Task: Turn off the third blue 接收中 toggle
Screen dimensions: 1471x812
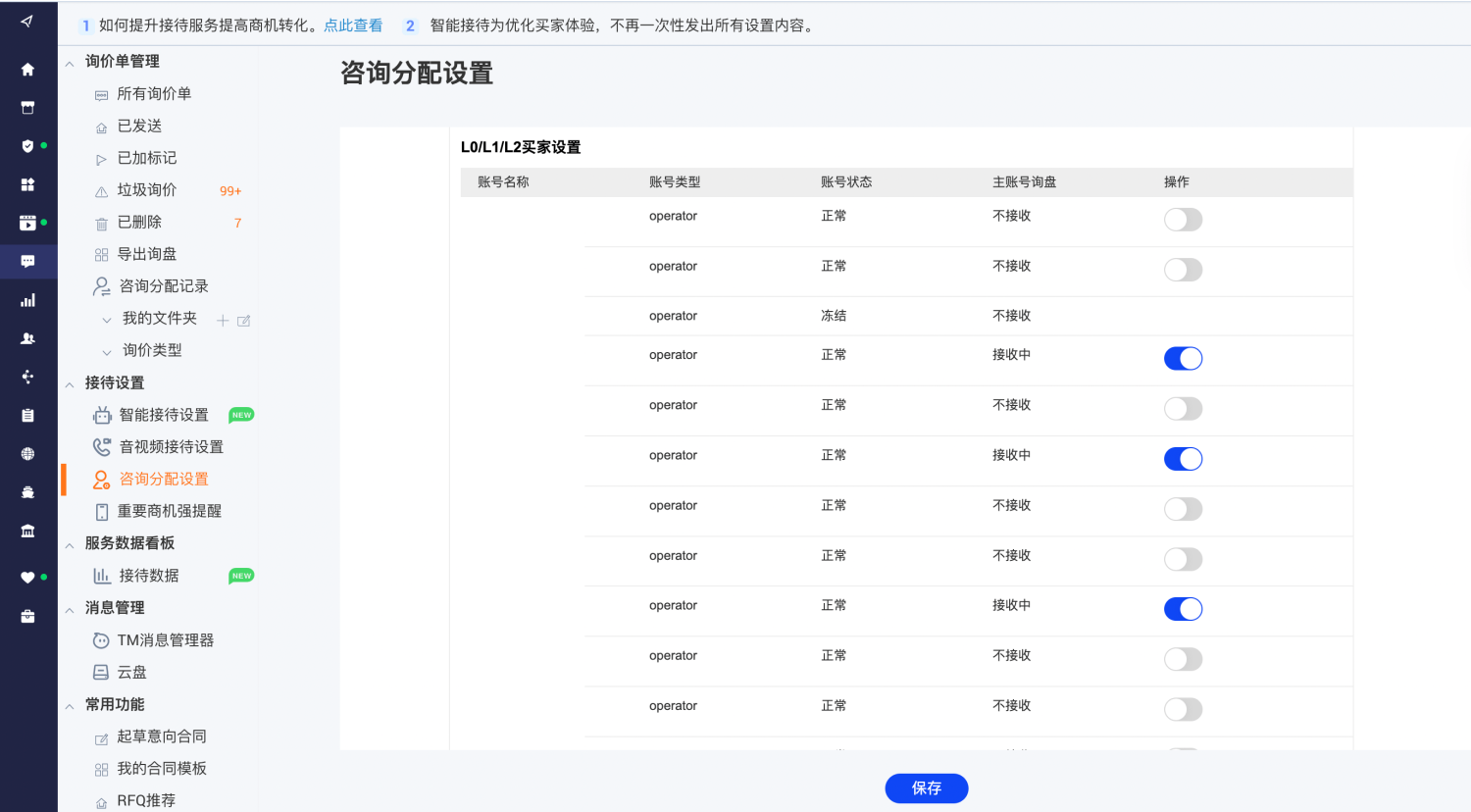Action: tap(1183, 609)
